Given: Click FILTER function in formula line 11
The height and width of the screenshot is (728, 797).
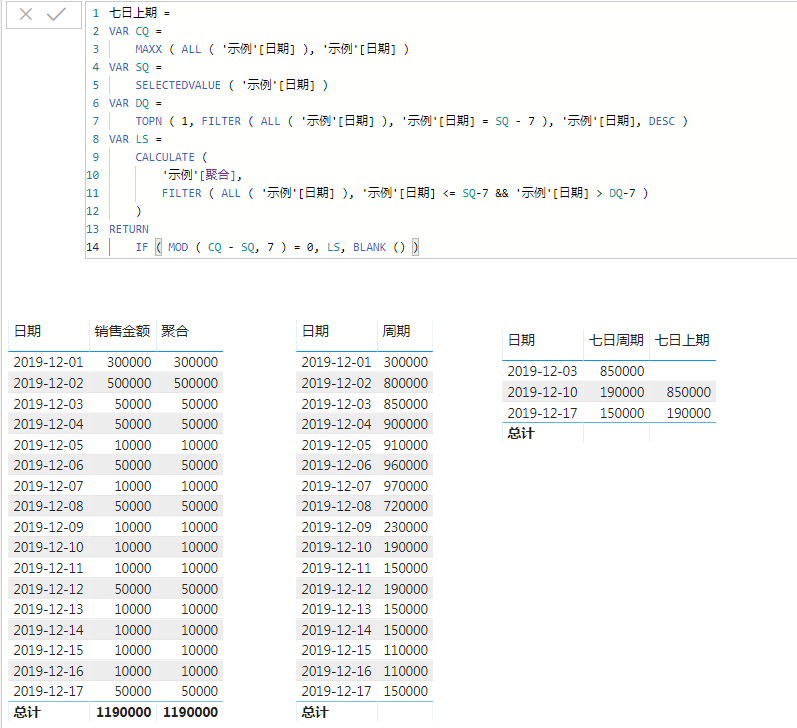Looking at the screenshot, I should (x=181, y=193).
